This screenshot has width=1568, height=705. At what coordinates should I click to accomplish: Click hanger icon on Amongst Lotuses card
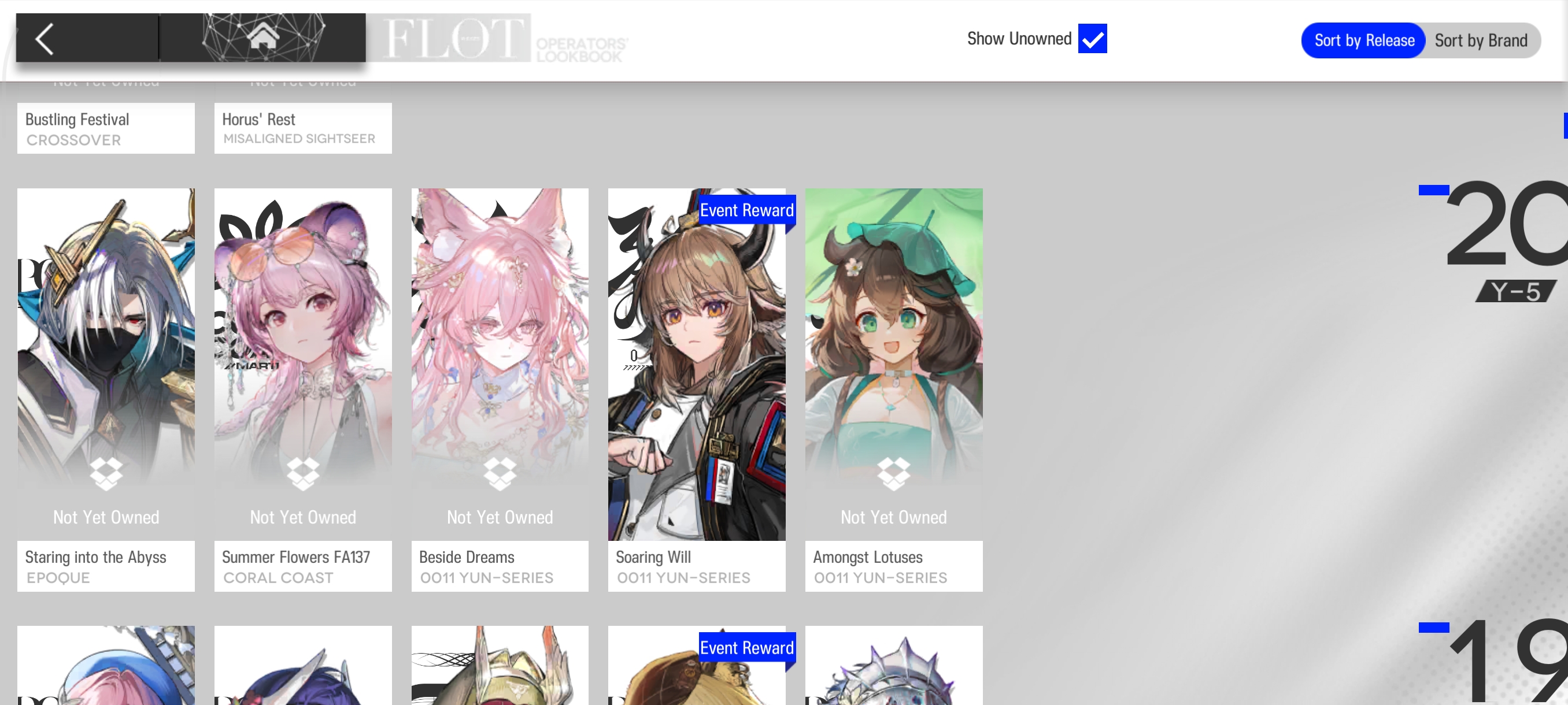tap(894, 474)
